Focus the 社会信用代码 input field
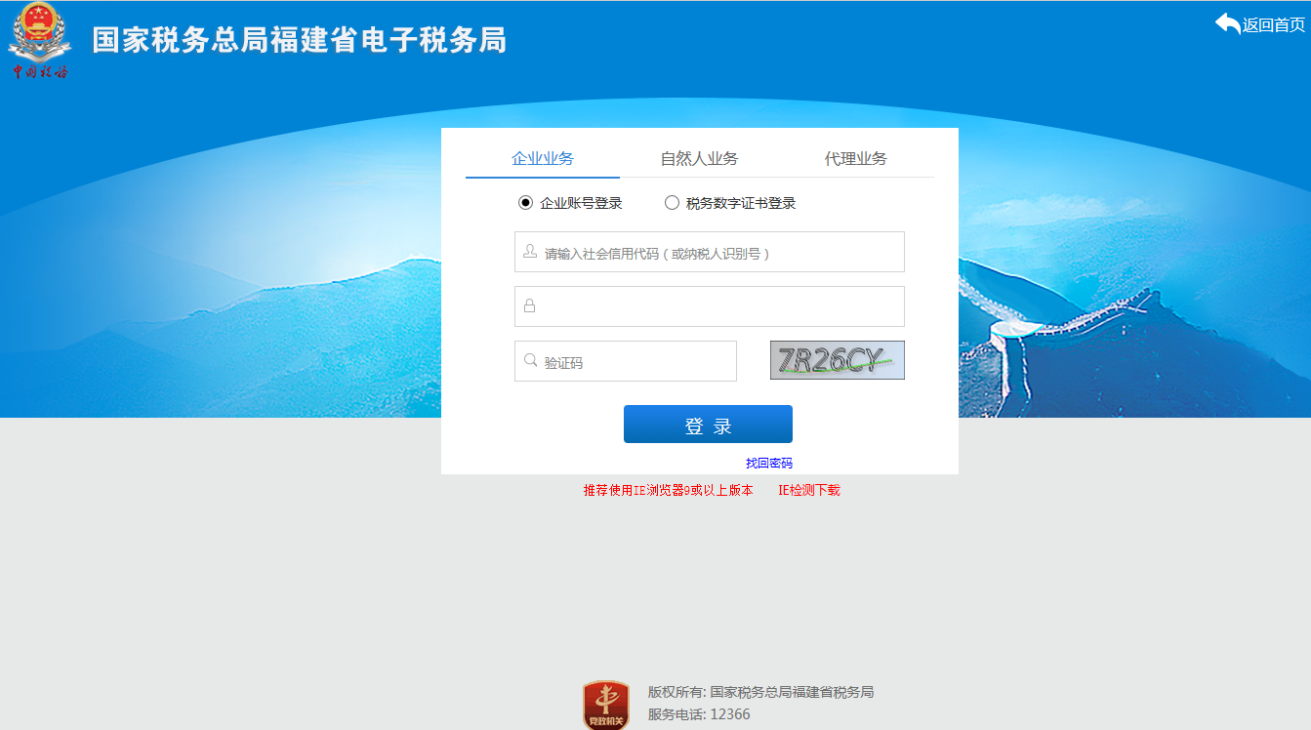Screen dimensions: 1311x730 click(x=720, y=252)
